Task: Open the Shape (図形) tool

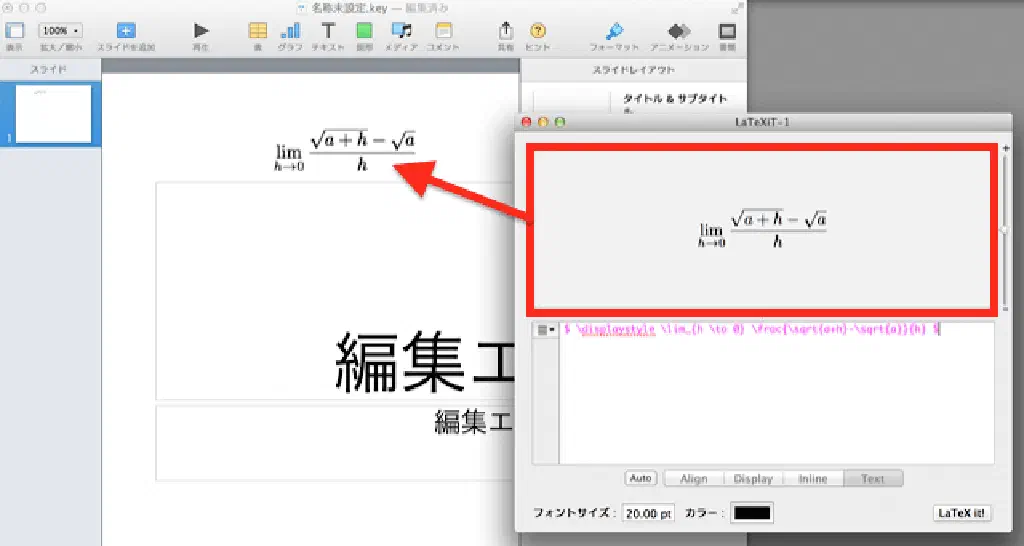Action: [x=364, y=31]
